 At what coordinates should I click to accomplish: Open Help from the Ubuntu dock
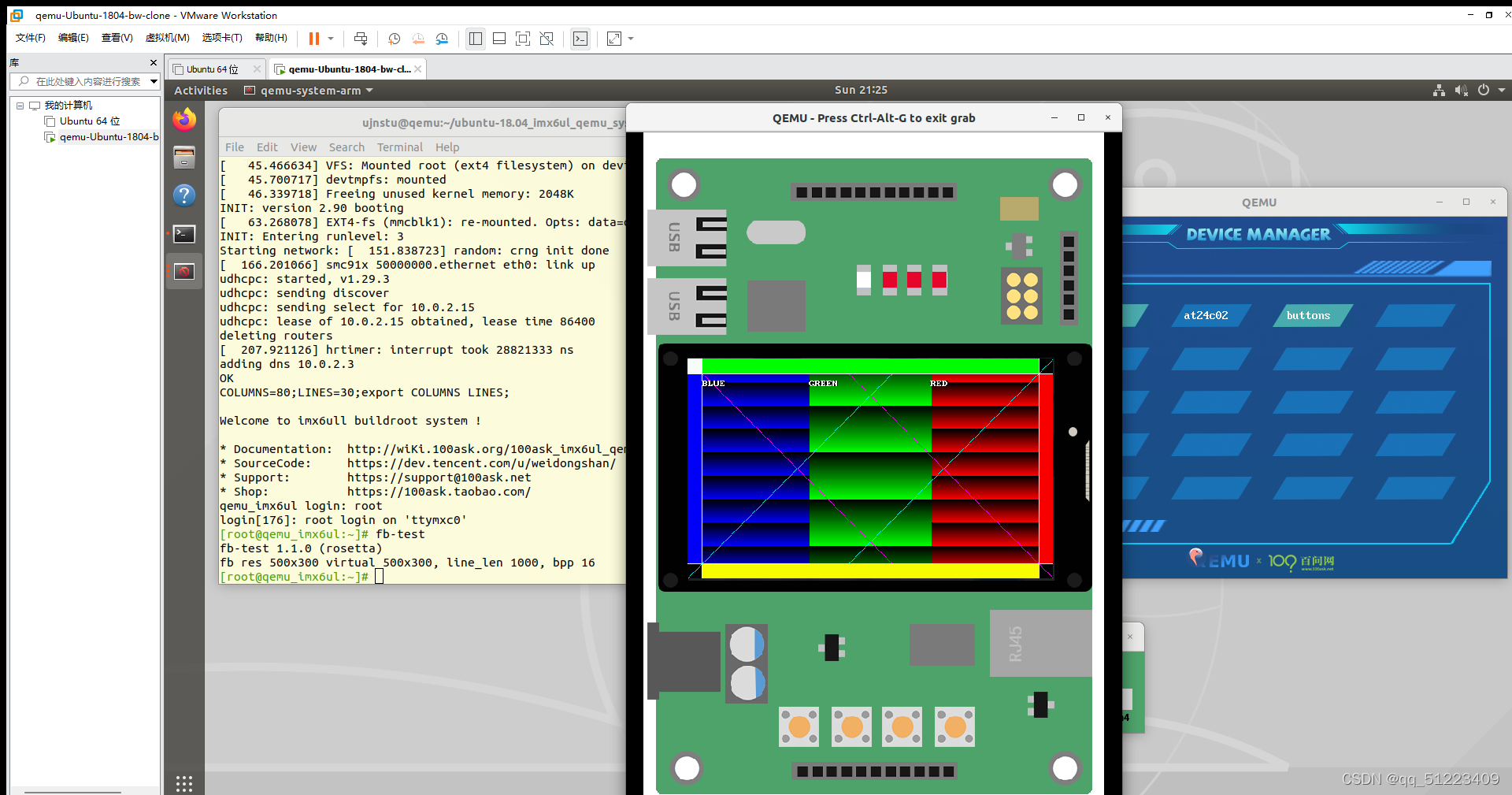(184, 195)
